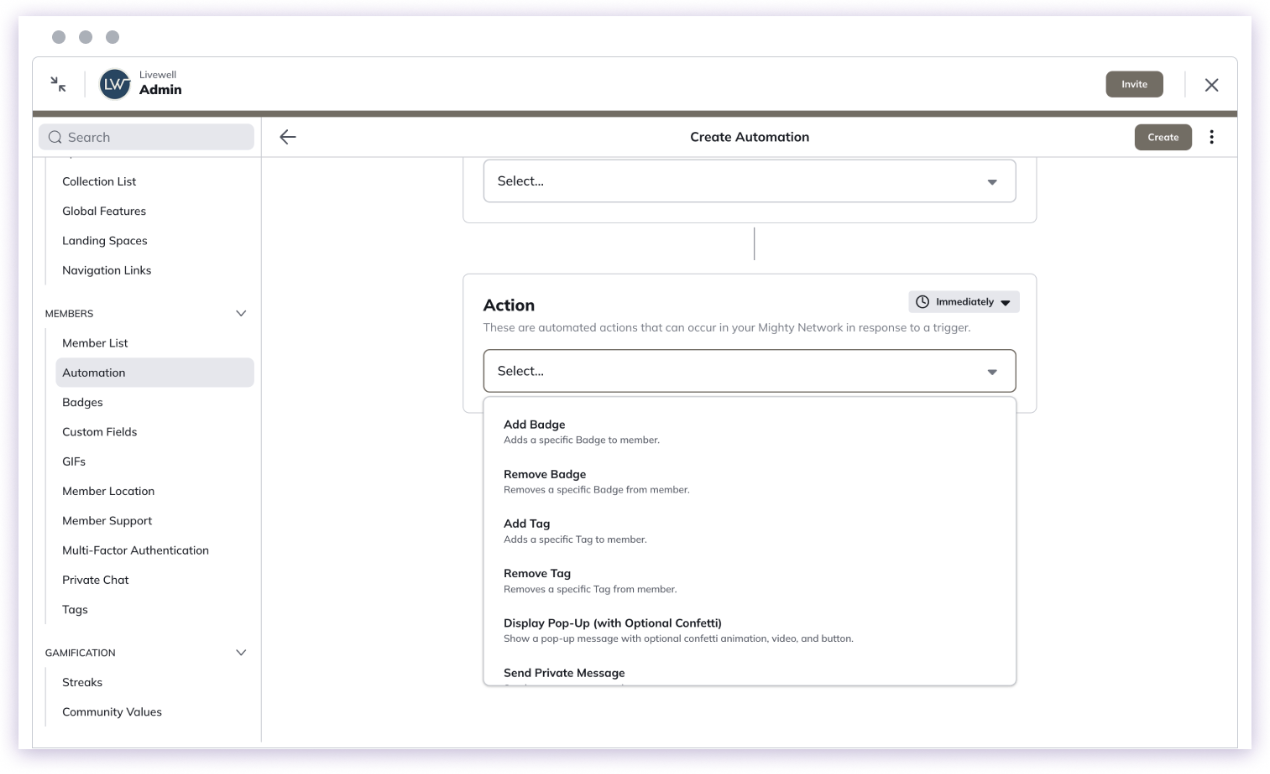
Task: Open Custom Fields in sidebar
Action: click(99, 432)
